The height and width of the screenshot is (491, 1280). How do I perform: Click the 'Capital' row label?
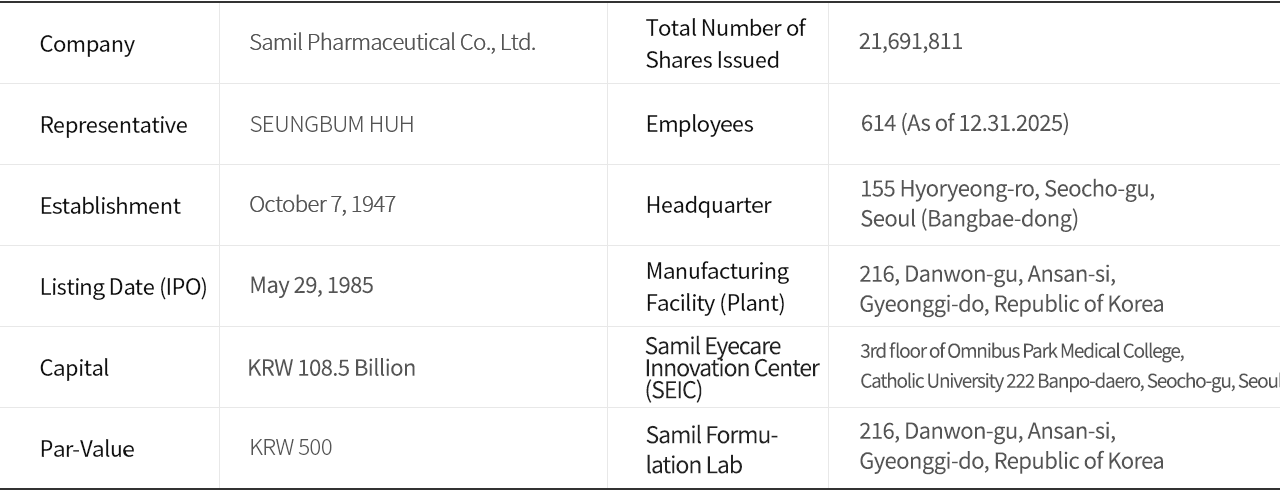click(x=74, y=368)
